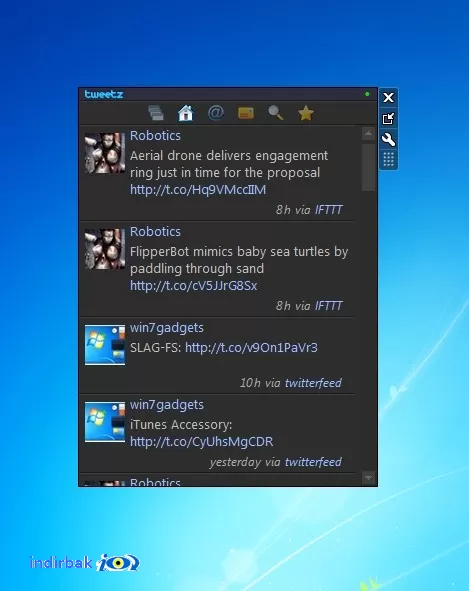Open the search magnifier icon
This screenshot has height=591, width=469.
click(276, 113)
